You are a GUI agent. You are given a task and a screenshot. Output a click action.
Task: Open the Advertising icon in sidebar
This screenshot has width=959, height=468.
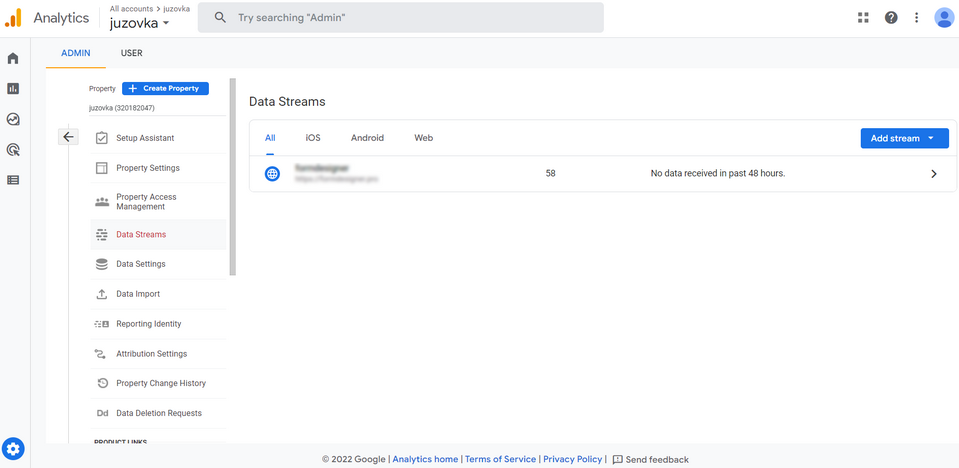pos(13,150)
